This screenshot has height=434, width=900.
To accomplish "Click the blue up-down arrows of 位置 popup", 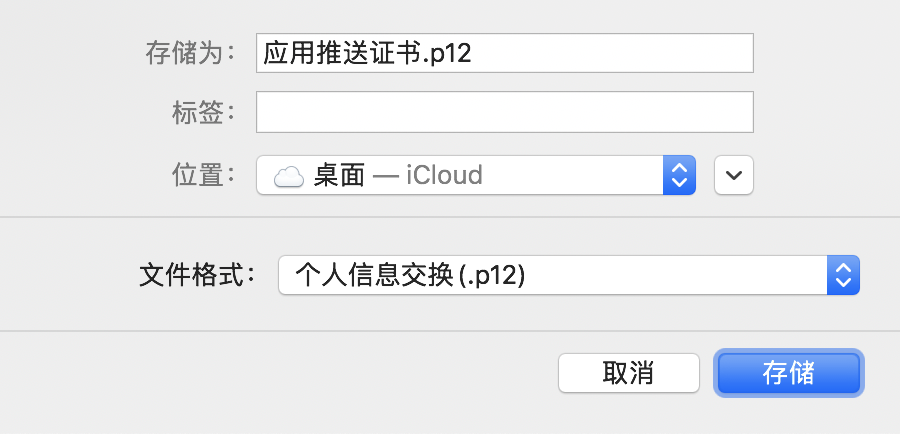I will [x=679, y=175].
